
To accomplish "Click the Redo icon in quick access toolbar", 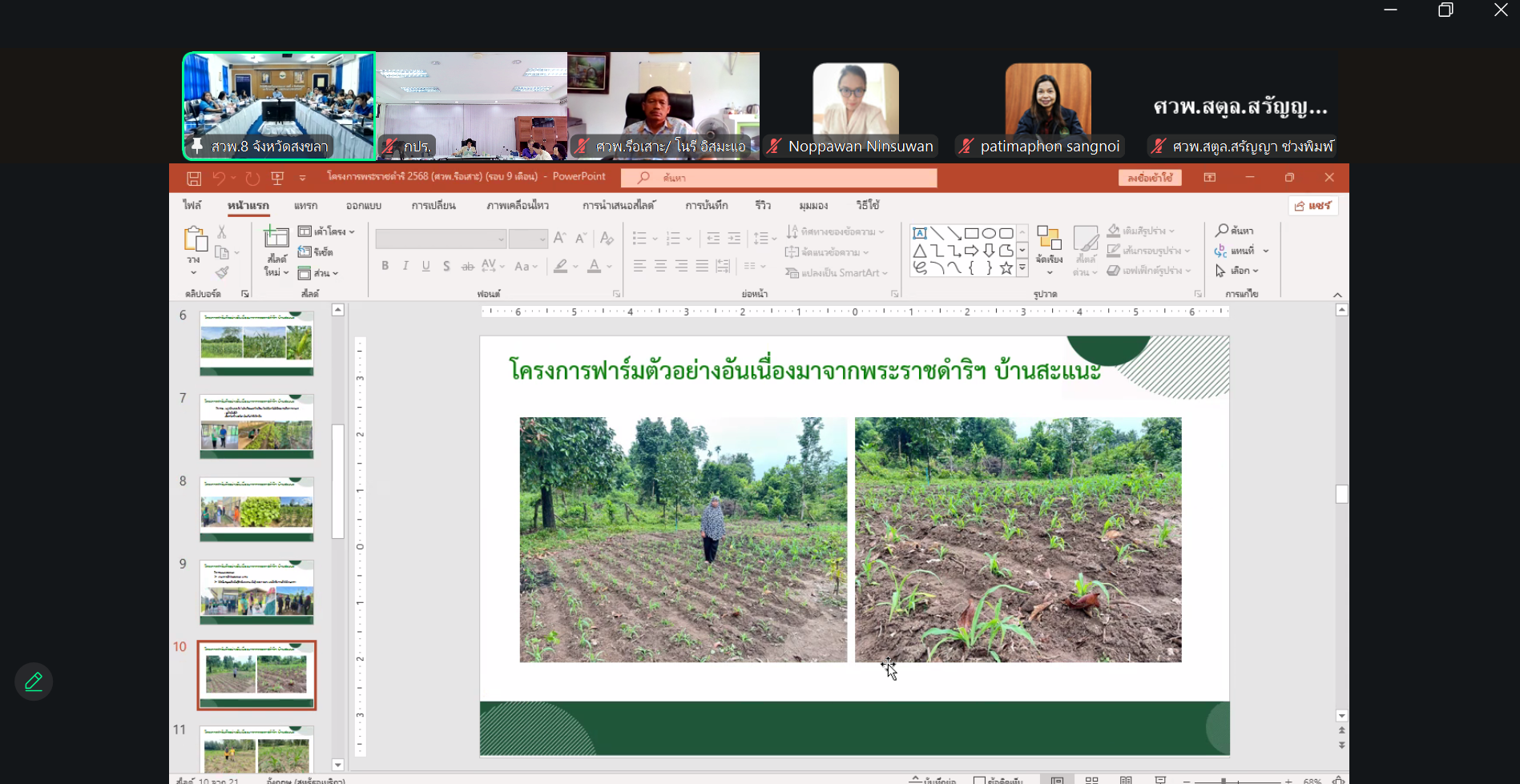I will (252, 178).
